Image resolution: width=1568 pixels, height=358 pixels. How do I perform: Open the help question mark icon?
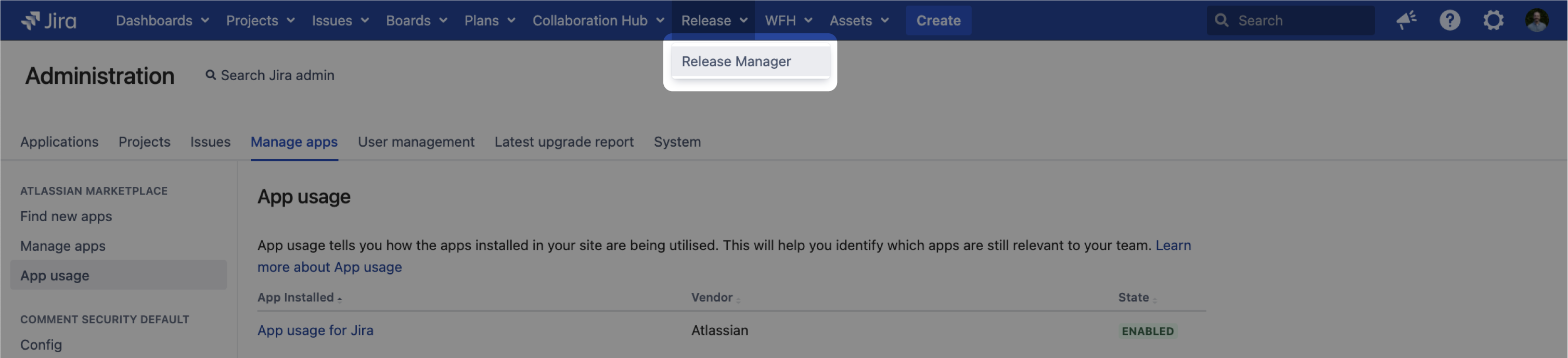tap(1449, 21)
